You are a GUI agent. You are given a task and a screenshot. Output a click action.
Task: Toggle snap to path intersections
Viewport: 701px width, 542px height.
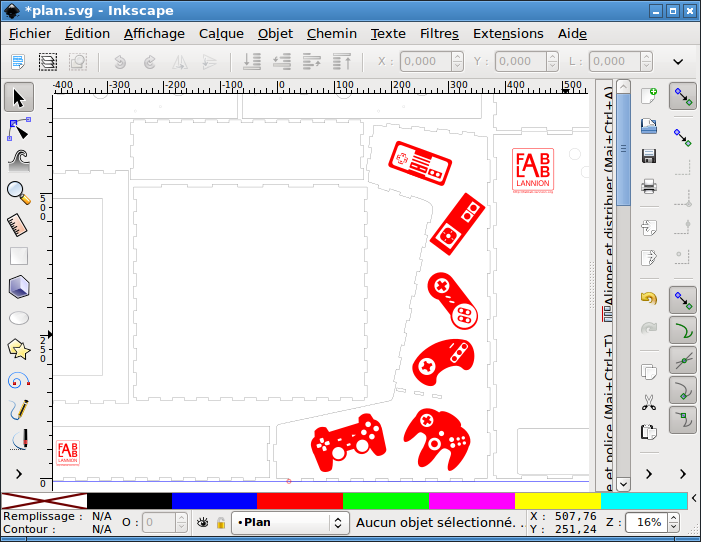click(683, 360)
